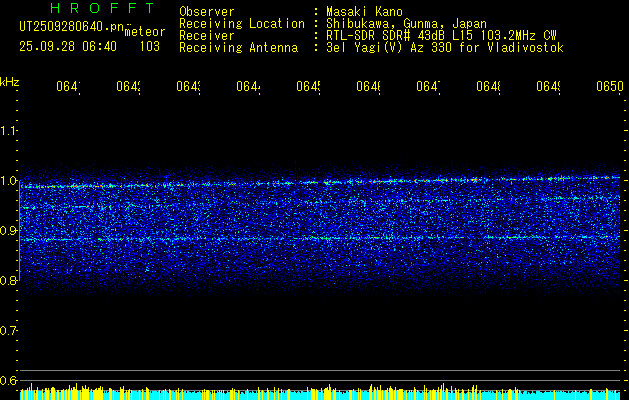Click the 1.0 frequency axis label

click(9, 181)
